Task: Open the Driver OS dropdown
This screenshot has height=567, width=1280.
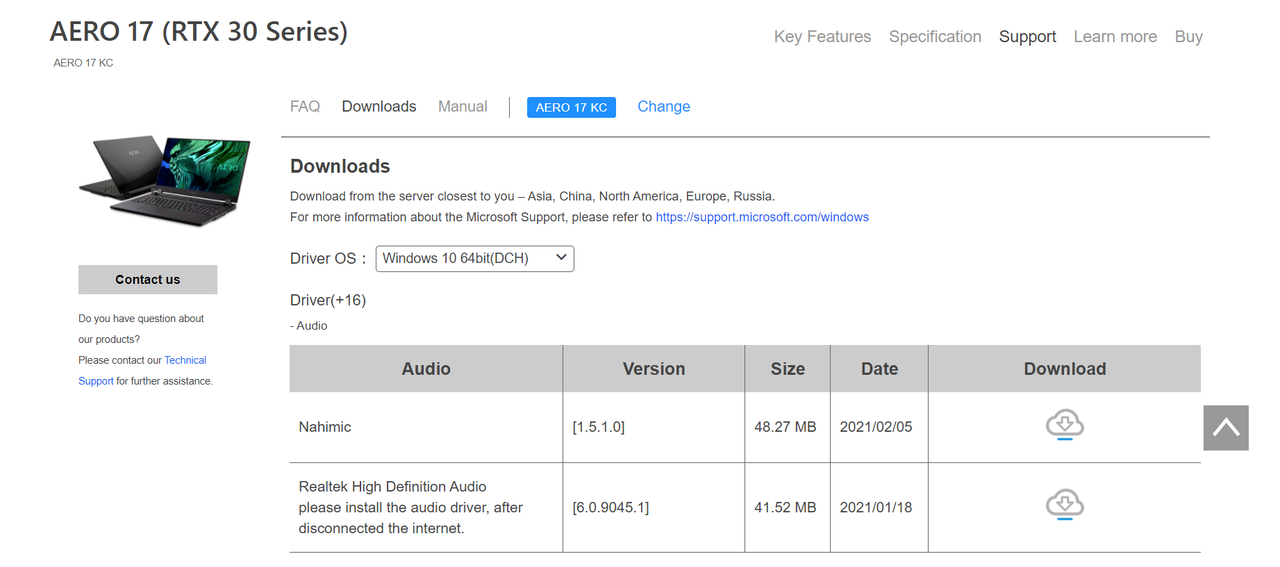Action: [x=475, y=258]
